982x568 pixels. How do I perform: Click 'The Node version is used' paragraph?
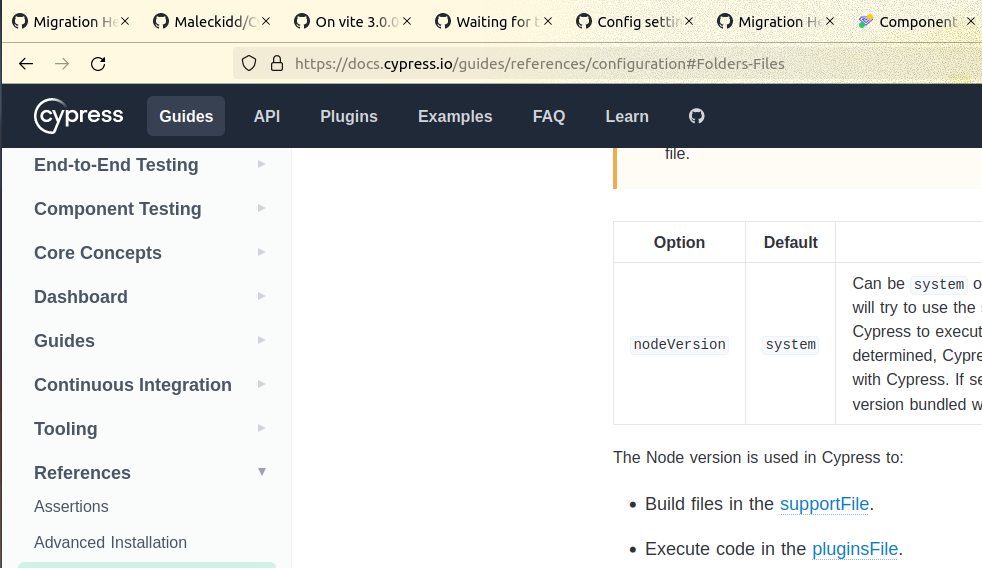758,457
